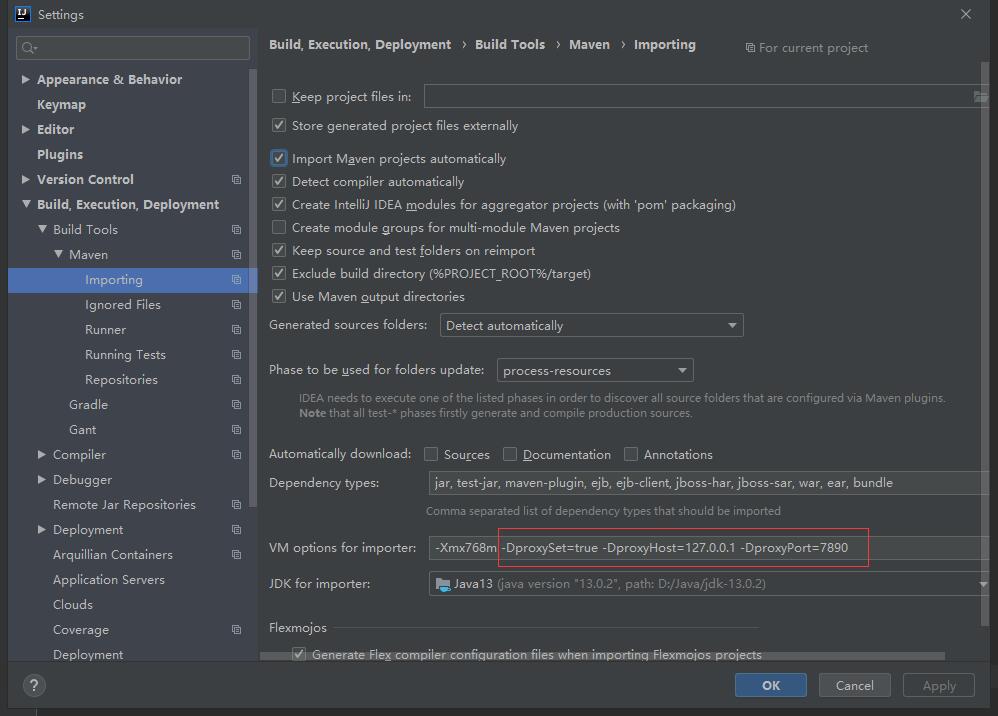The height and width of the screenshot is (716, 998).
Task: Select Ignored Files under Maven
Action: coord(123,305)
